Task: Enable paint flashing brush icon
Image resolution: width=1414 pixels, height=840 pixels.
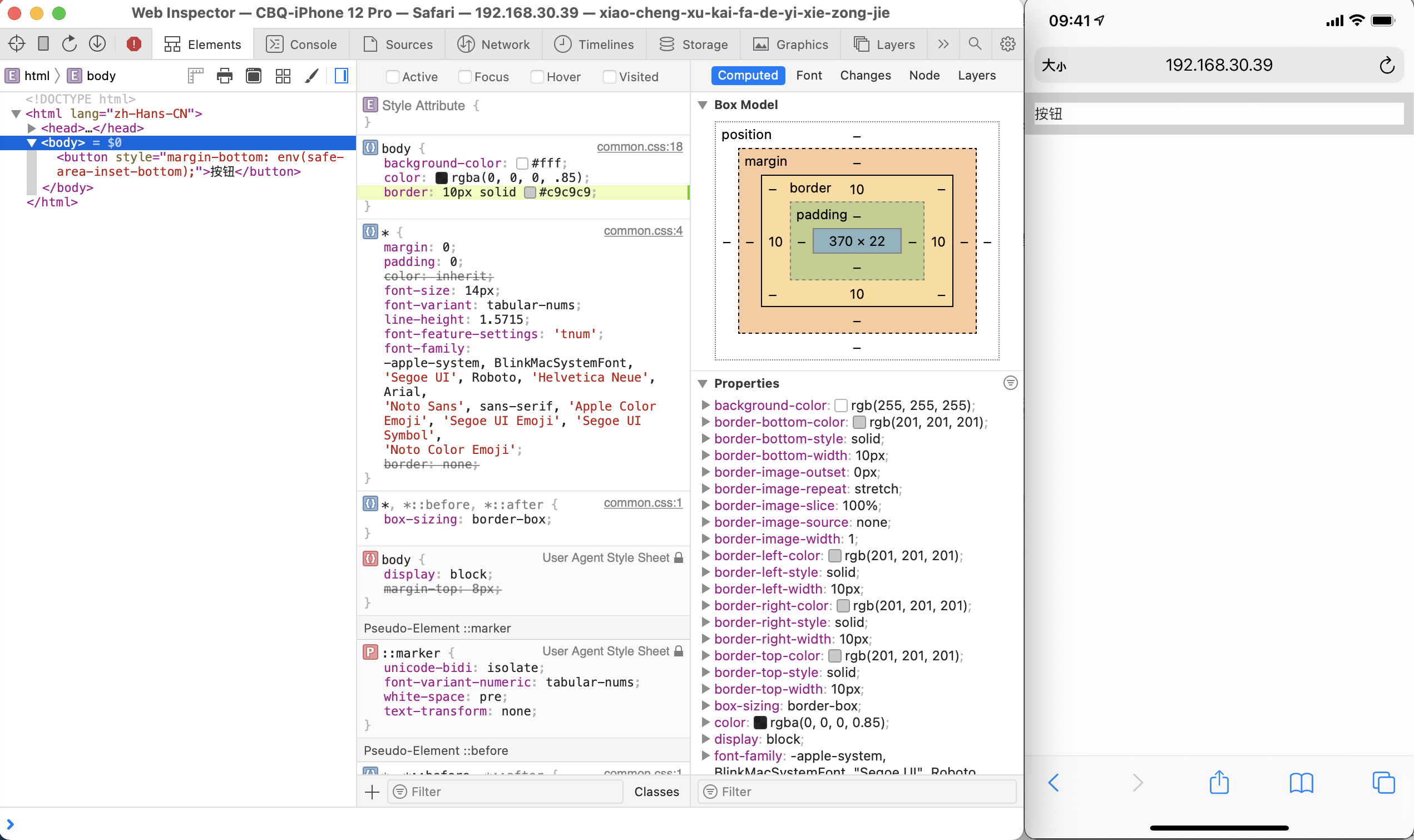Action: coord(312,76)
